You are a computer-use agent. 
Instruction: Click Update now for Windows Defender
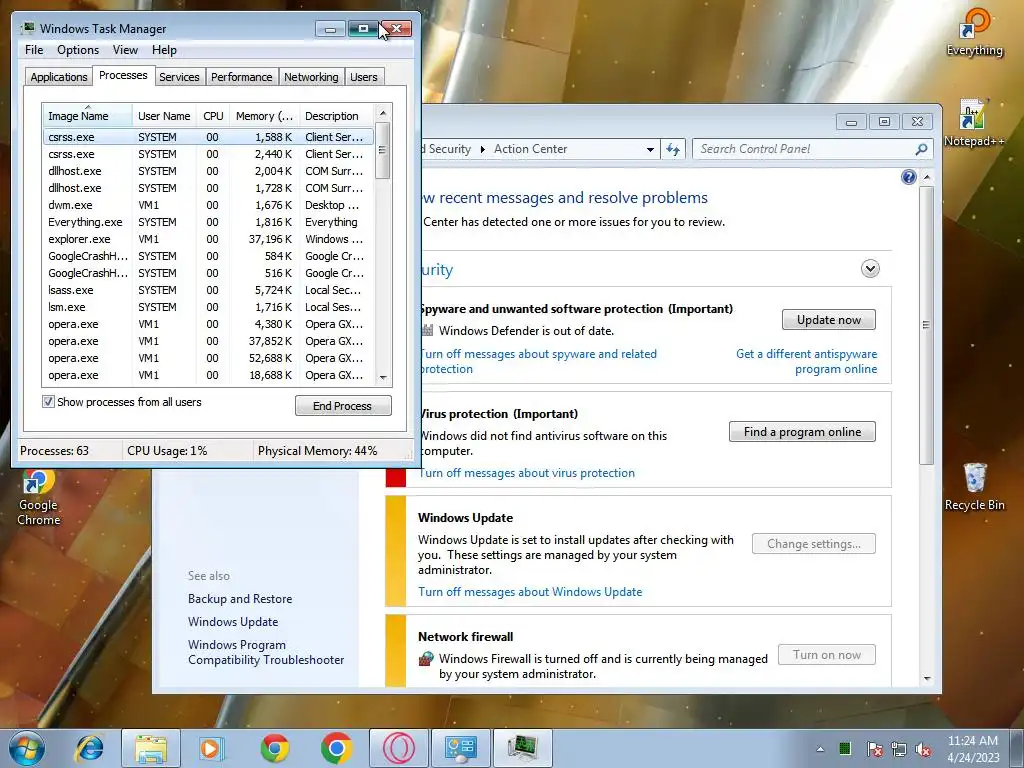829,320
